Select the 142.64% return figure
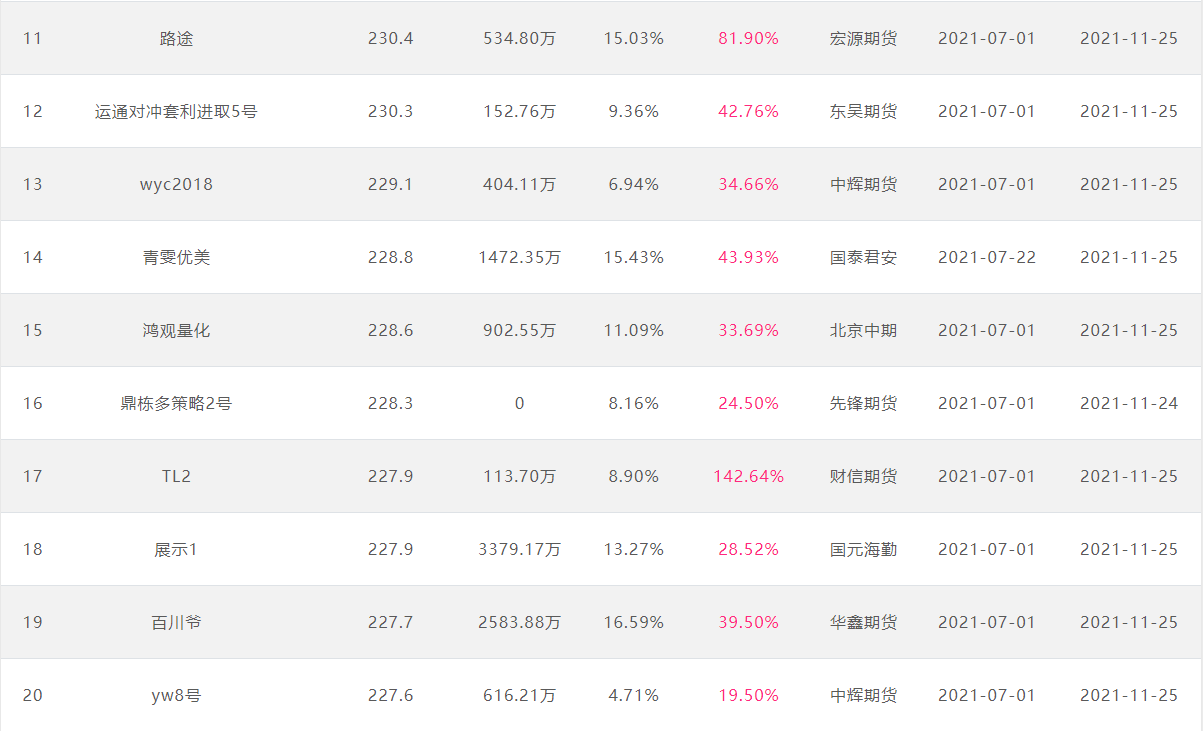1203x731 pixels. [748, 477]
